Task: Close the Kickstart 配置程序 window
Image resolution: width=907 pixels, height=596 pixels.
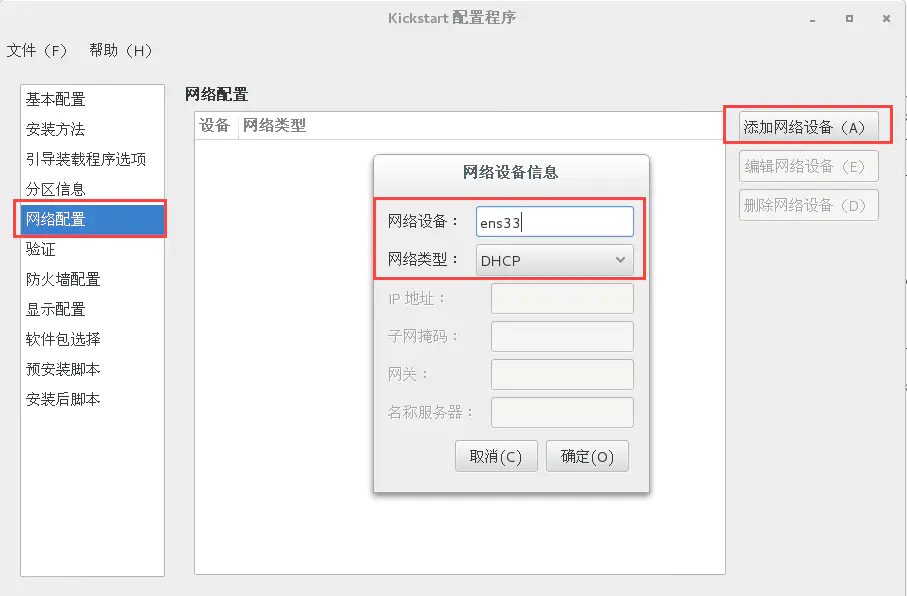Action: (x=886, y=19)
